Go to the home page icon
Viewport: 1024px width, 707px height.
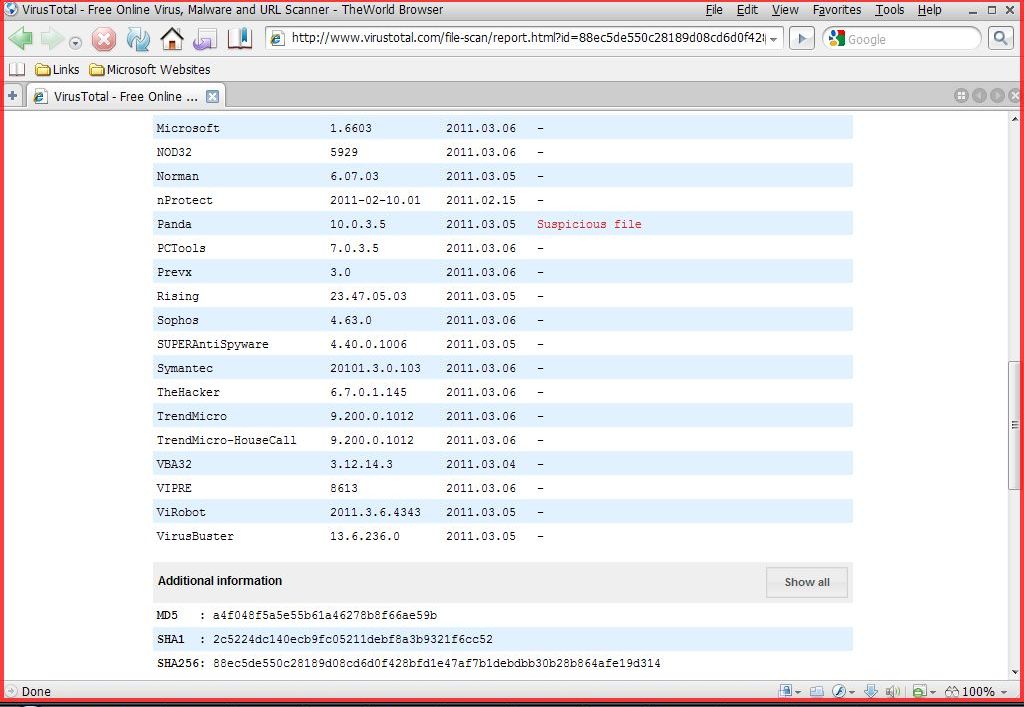(x=172, y=39)
